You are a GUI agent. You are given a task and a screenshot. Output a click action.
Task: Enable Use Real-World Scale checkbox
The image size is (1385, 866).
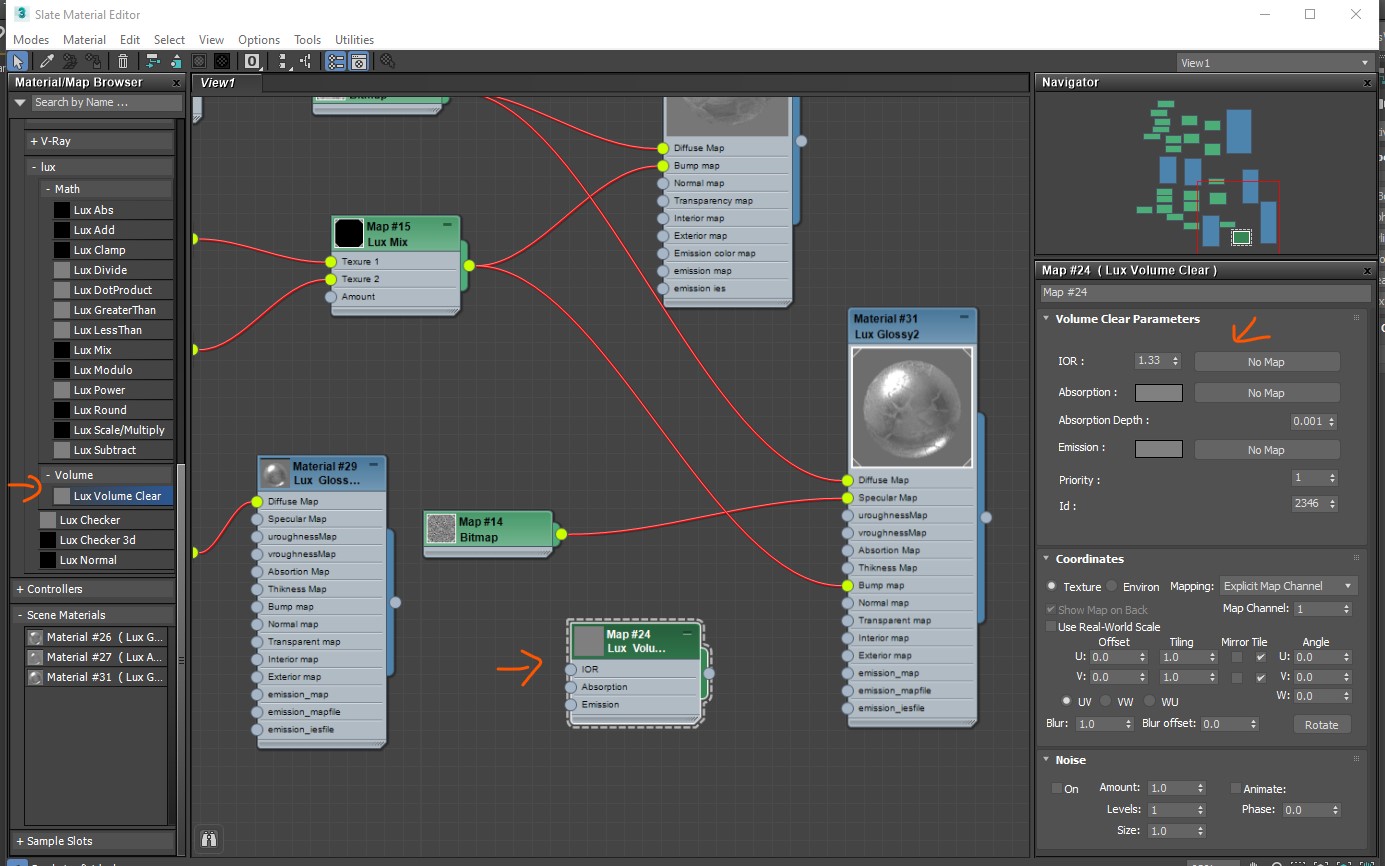[1051, 627]
